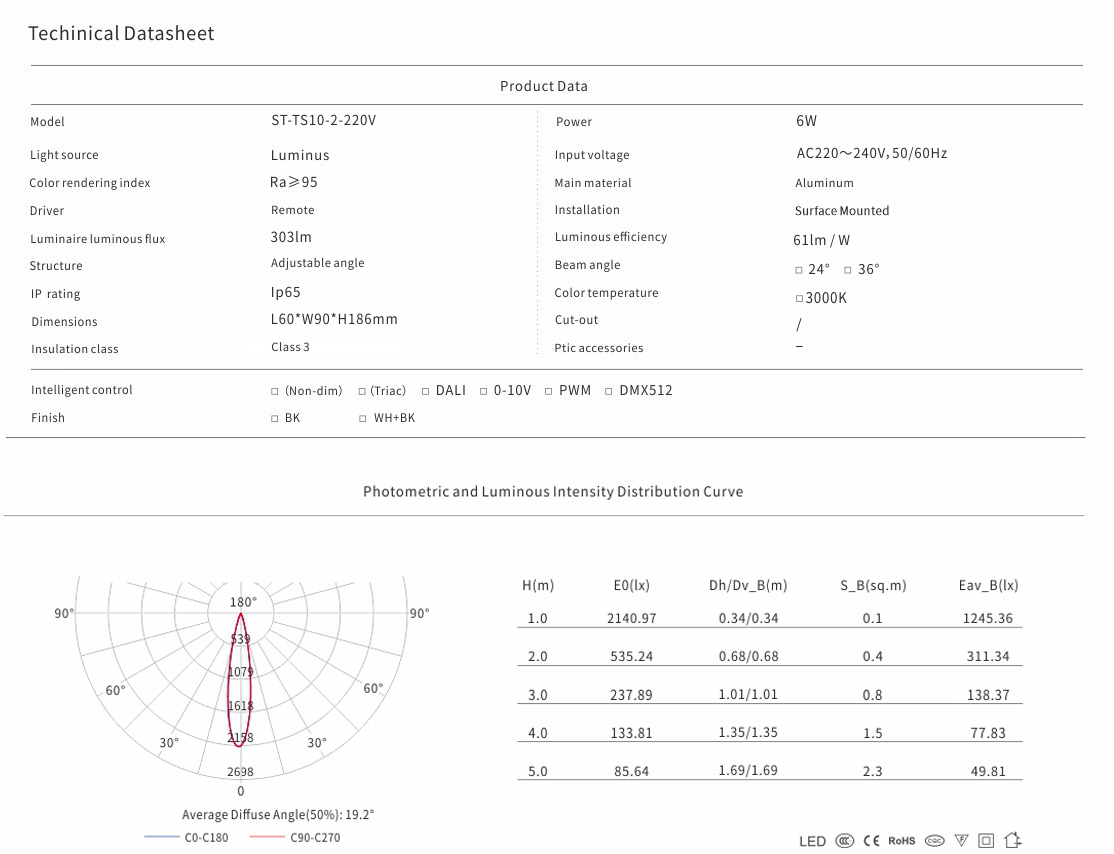
Task: Check the Non-dim control checkbox
Action: tap(275, 391)
